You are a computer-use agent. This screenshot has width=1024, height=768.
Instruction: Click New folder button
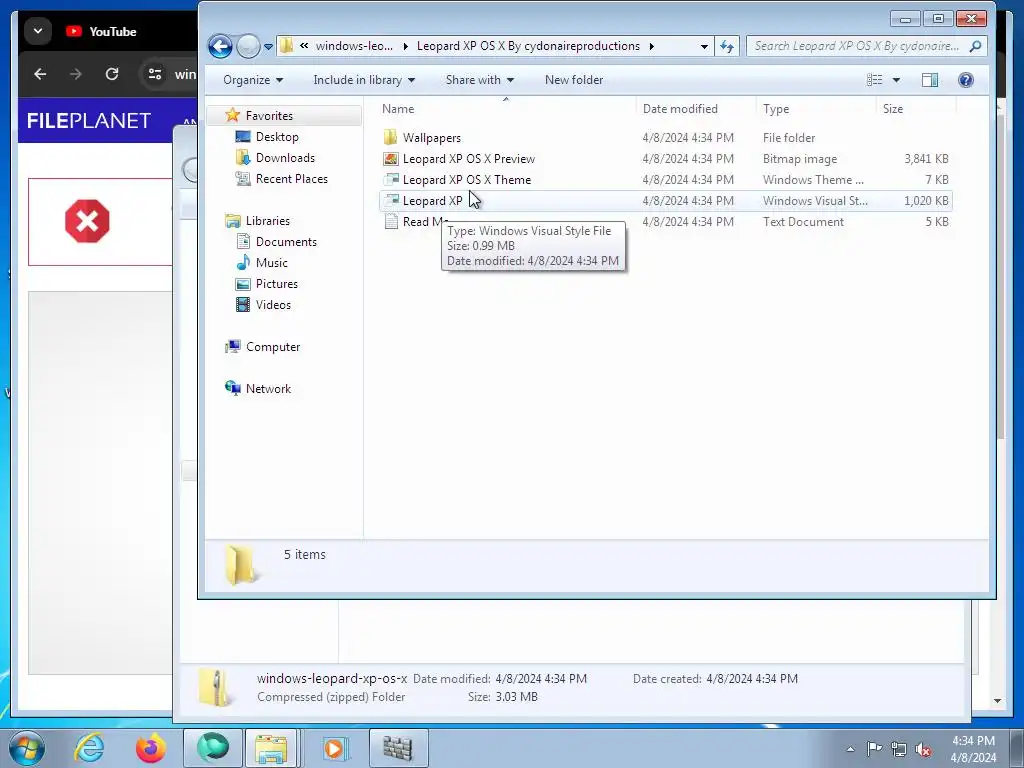coord(573,80)
